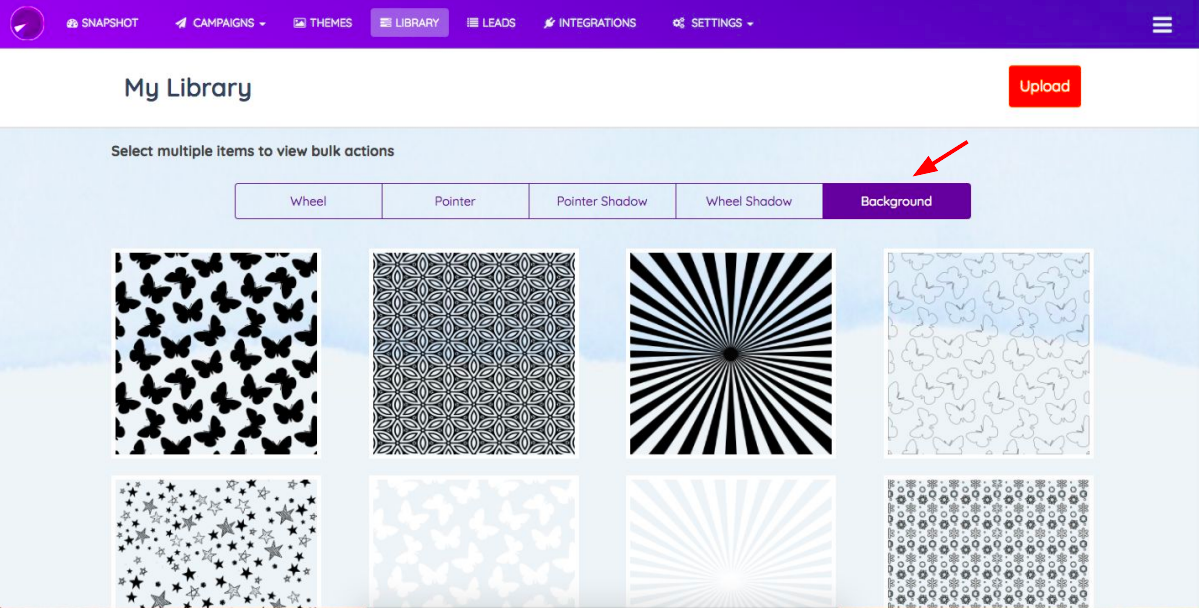The width and height of the screenshot is (1199, 608).
Task: Expand the Settings dropdown
Action: [x=712, y=23]
